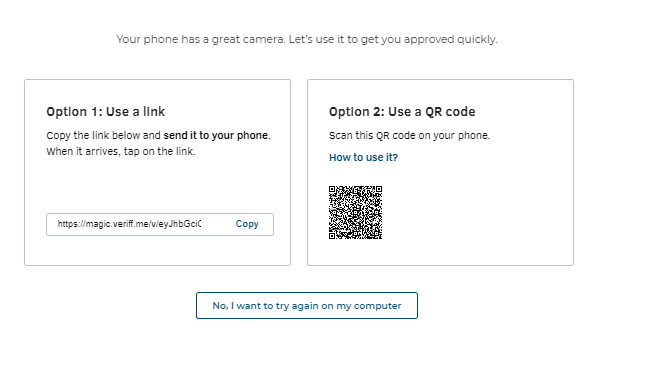Click the "Let's use it to get you approved quickly" phrase
Screen dimensions: 663x369
tap(393, 39)
